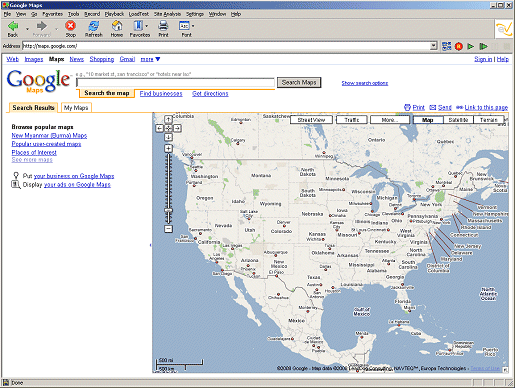515x388 pixels.
Task: Start recording with the red R button
Action: tap(459, 46)
